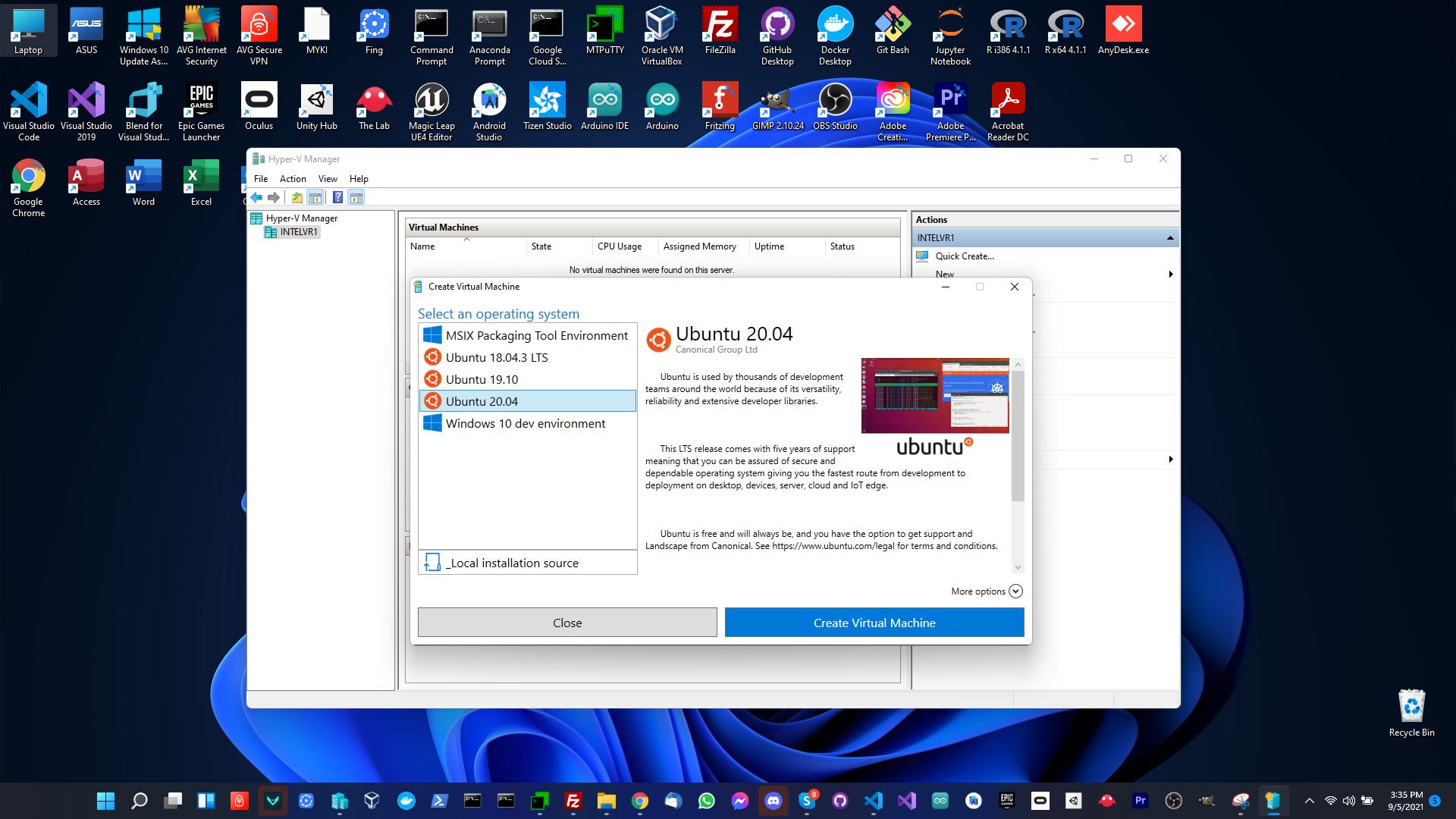Click description scrollbar down arrow
Screen dimensions: 1456x819
[x=1018, y=567]
